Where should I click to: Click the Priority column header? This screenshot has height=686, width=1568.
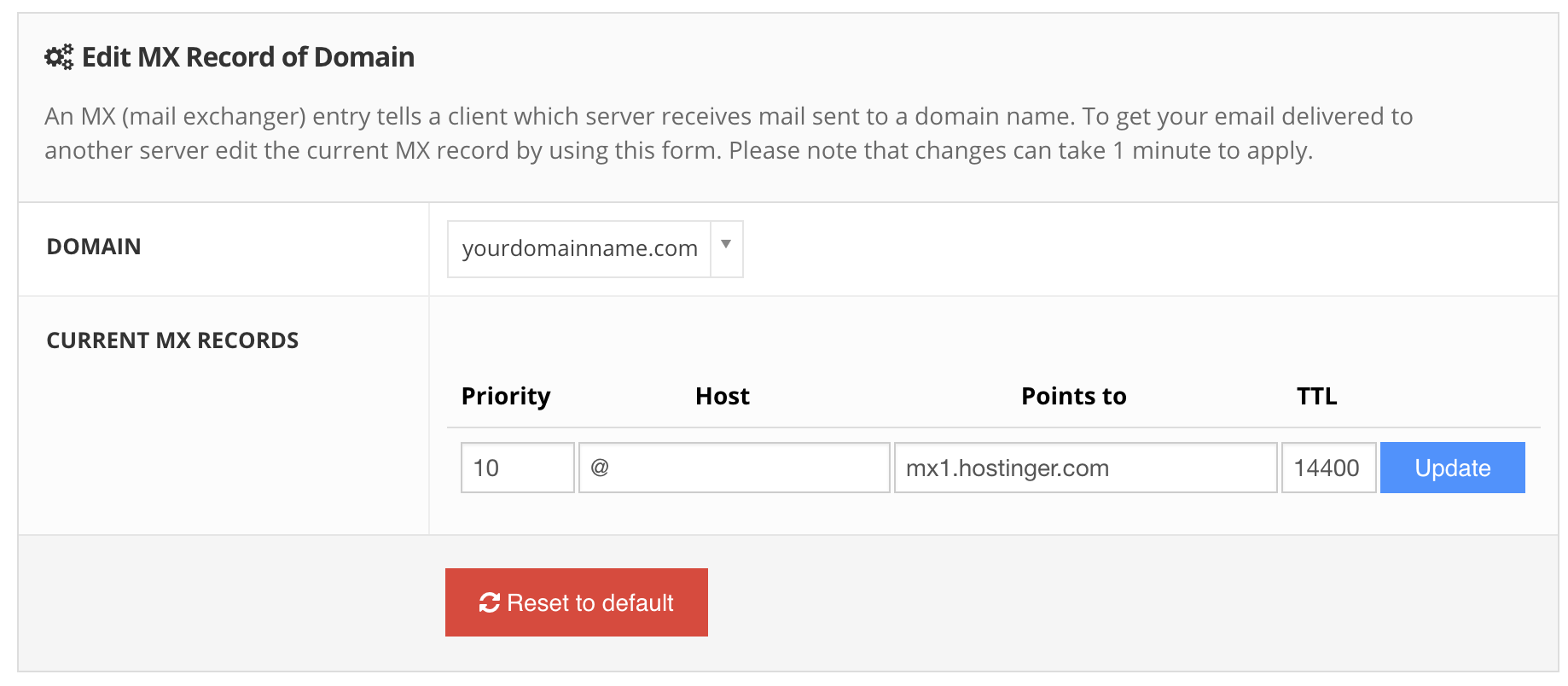(506, 397)
